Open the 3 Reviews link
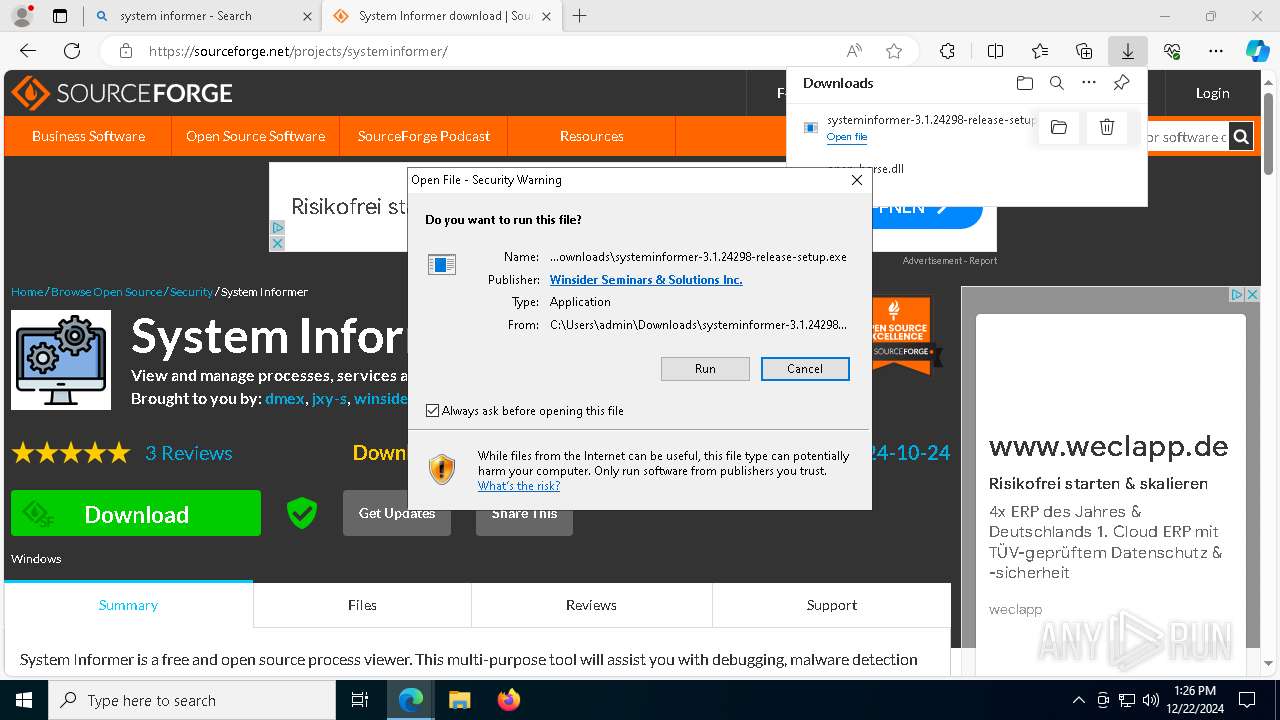 188,453
